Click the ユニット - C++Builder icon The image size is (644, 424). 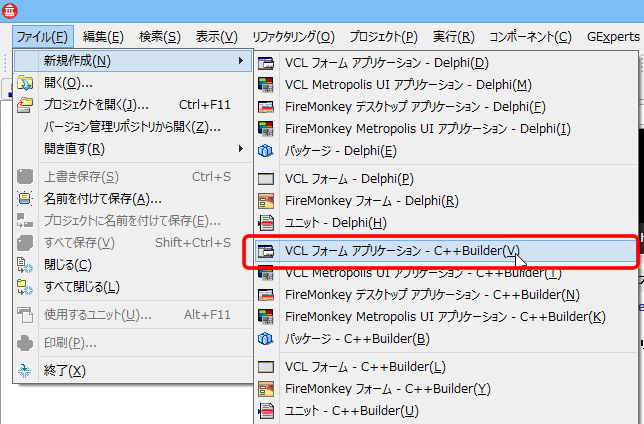tap(266, 411)
